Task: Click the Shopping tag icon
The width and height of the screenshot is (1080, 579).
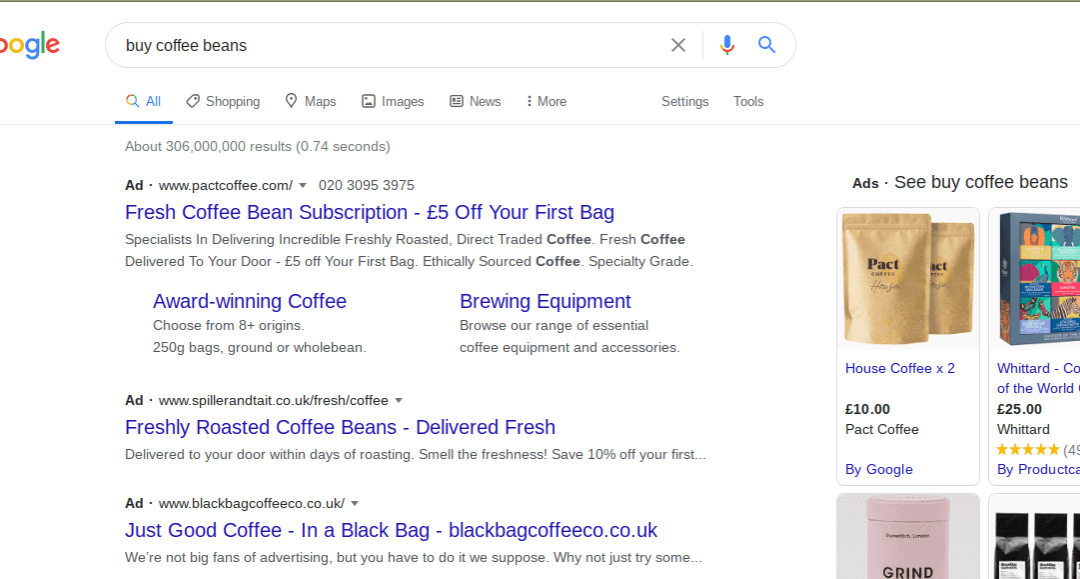Action: click(x=193, y=101)
